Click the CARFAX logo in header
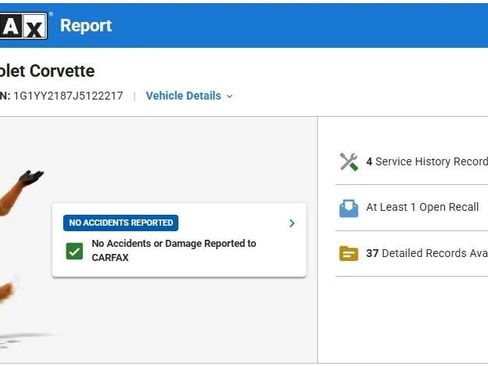The width and height of the screenshot is (488, 366). 24,26
